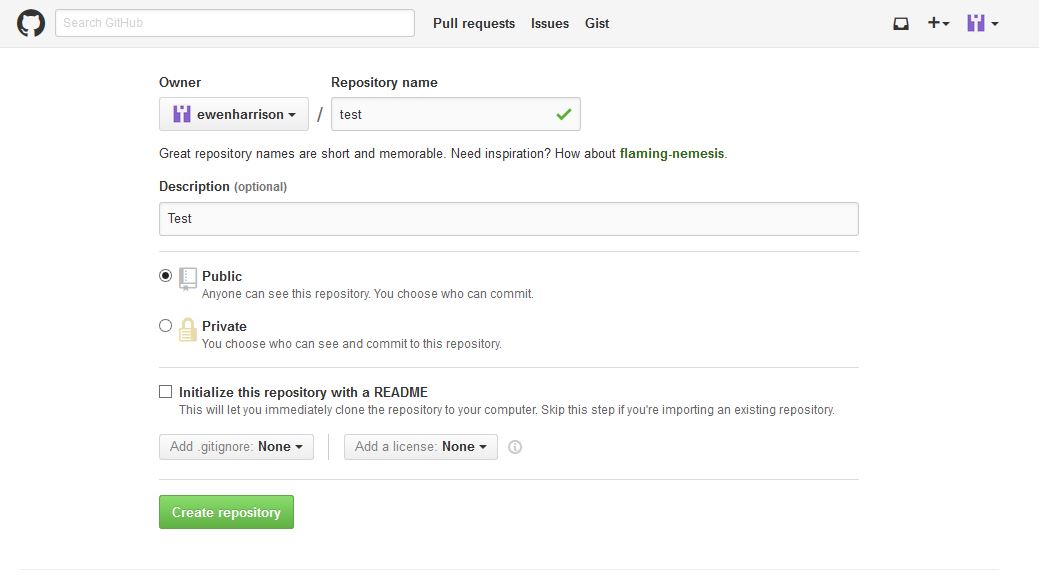Open Gist from the top navigation
The height and width of the screenshot is (584, 1039).
click(x=597, y=23)
